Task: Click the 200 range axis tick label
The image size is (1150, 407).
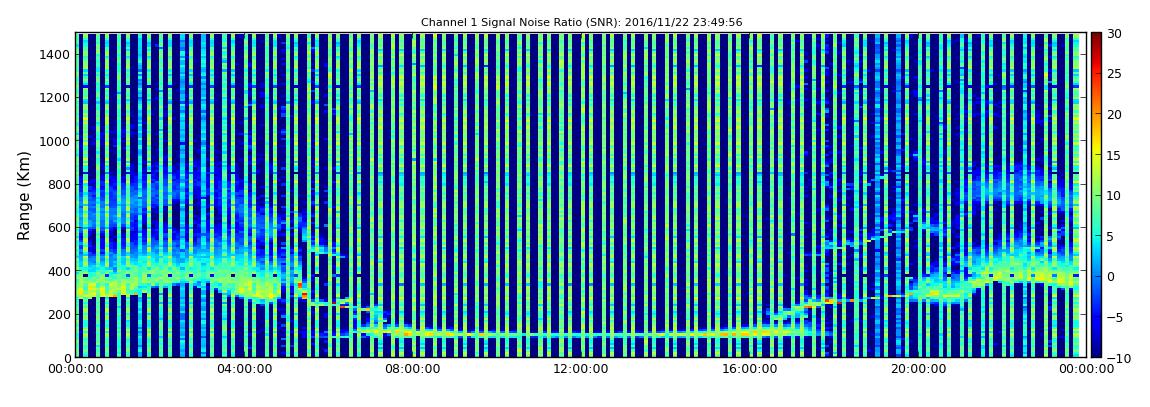Action: [59, 314]
